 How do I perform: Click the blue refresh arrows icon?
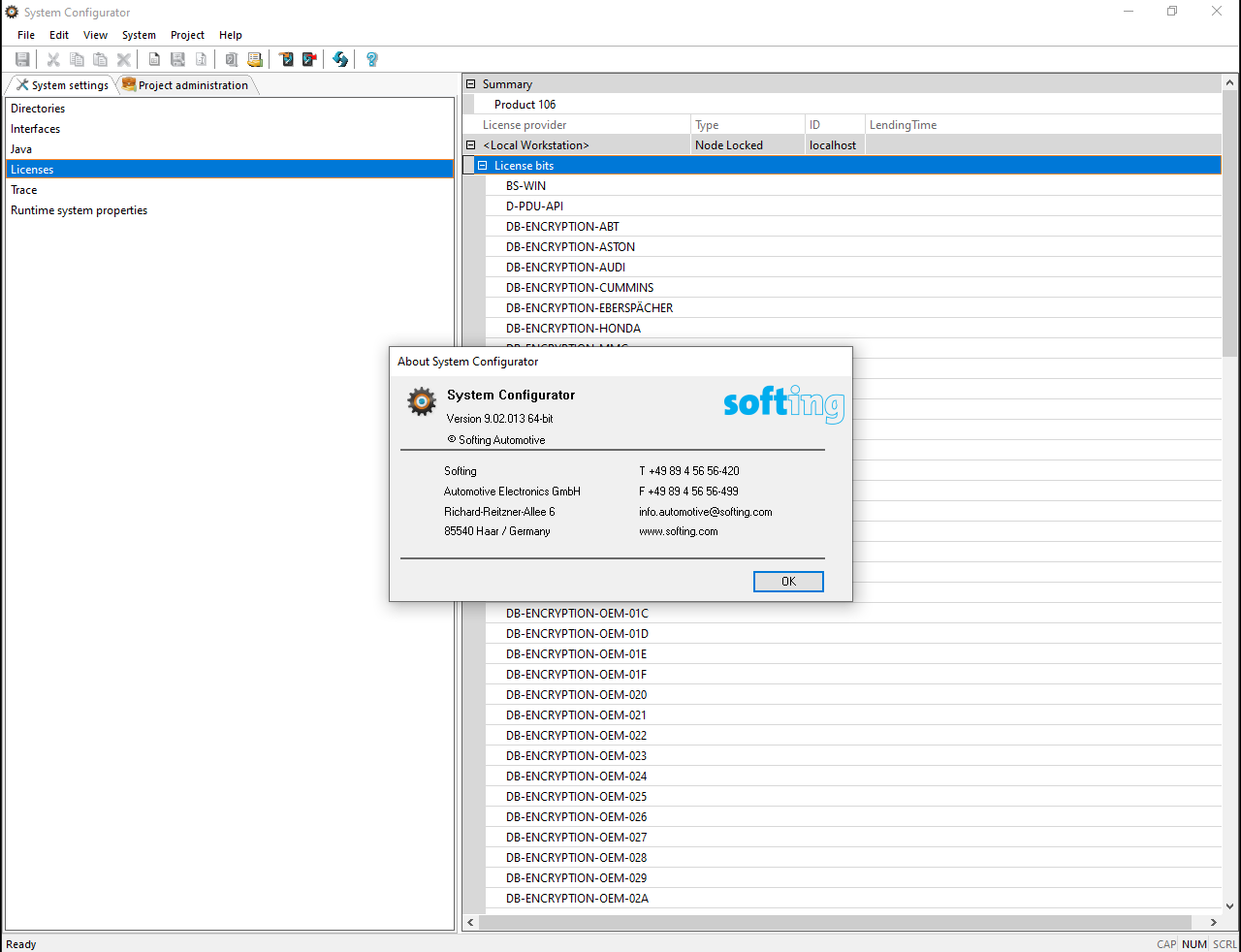[x=340, y=59]
